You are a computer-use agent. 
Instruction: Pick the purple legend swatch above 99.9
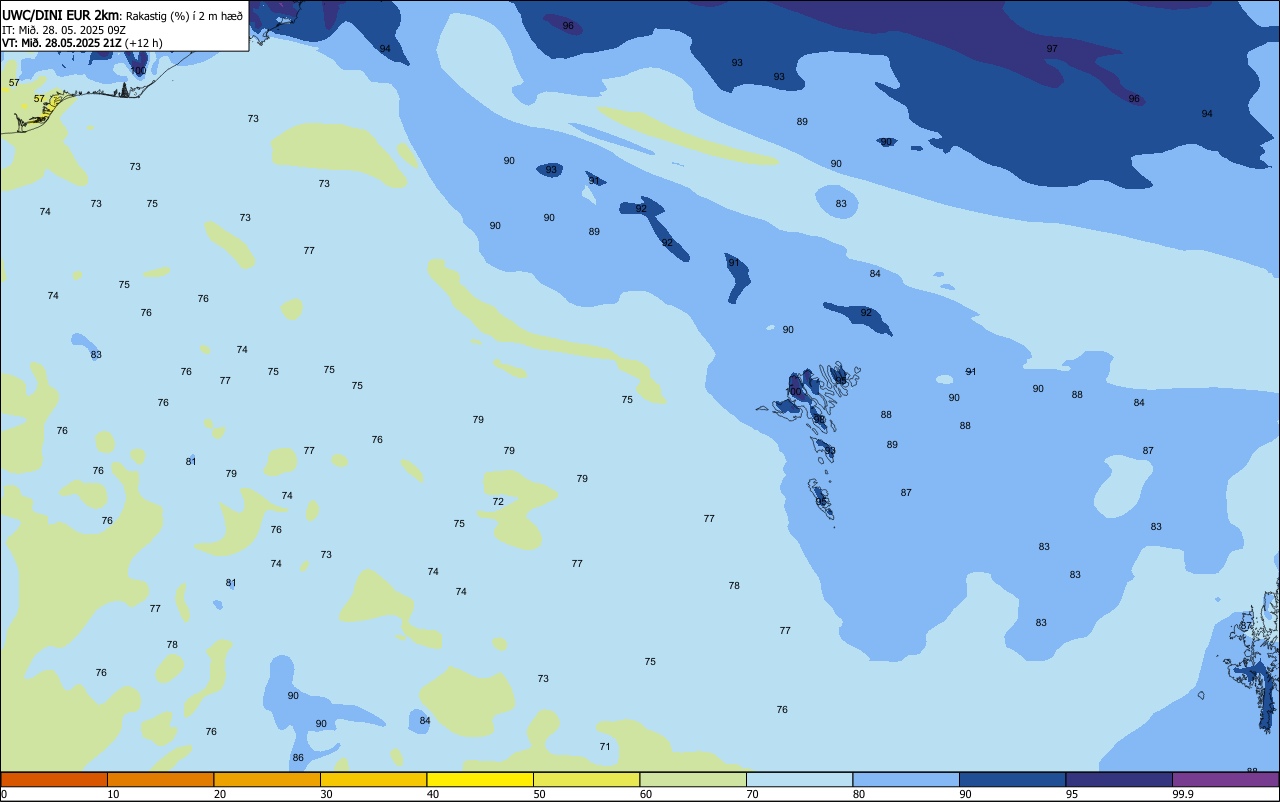click(1225, 779)
